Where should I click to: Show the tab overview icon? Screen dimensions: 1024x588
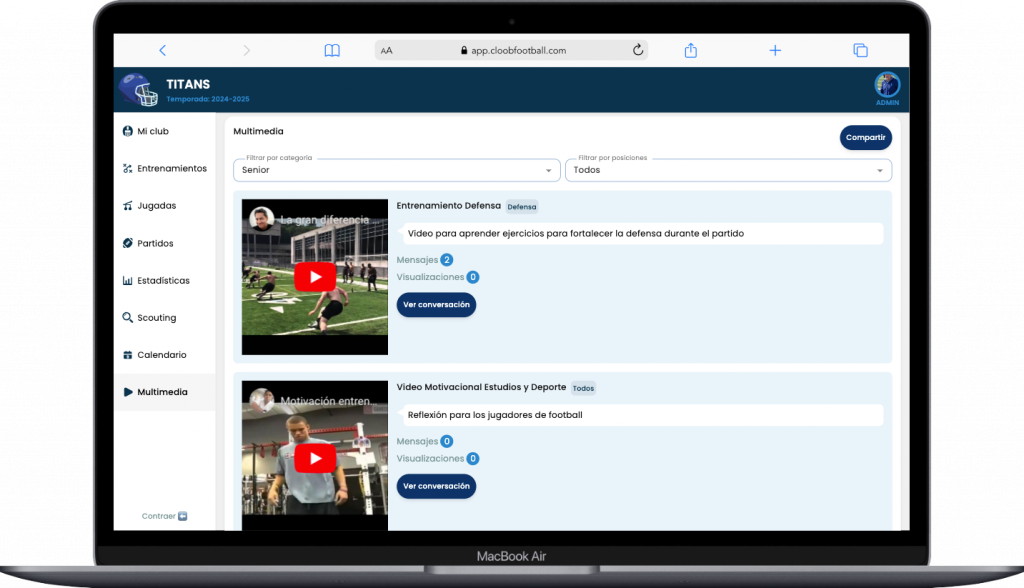pos(859,50)
